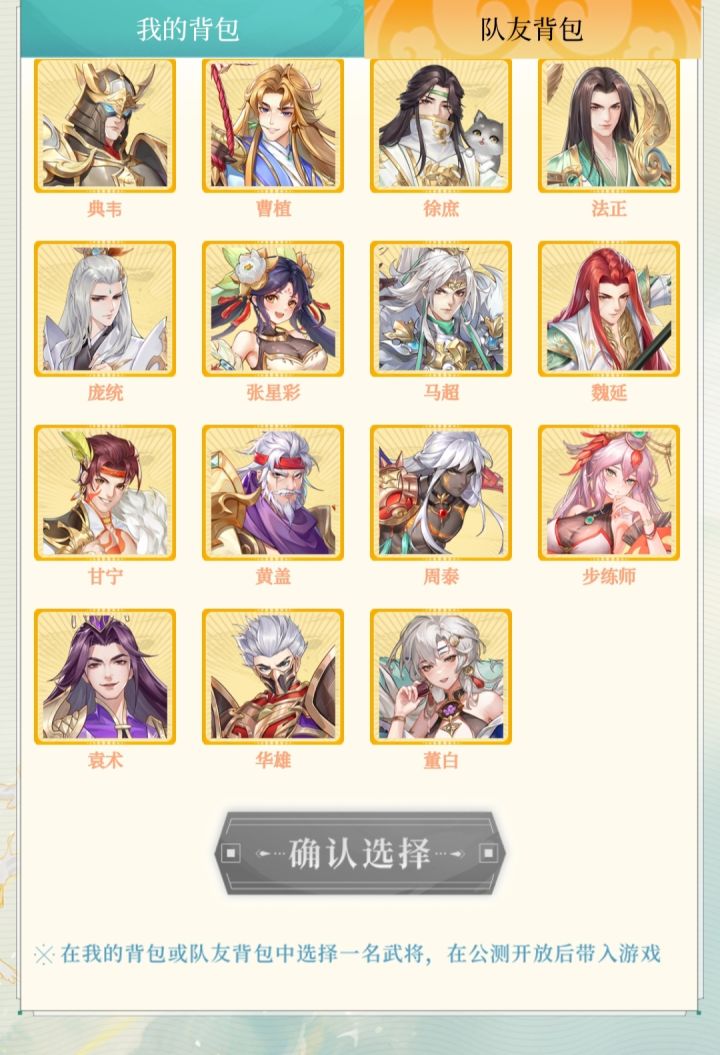Pick the 周泰 character portrait
The image size is (720, 1055).
click(x=441, y=493)
